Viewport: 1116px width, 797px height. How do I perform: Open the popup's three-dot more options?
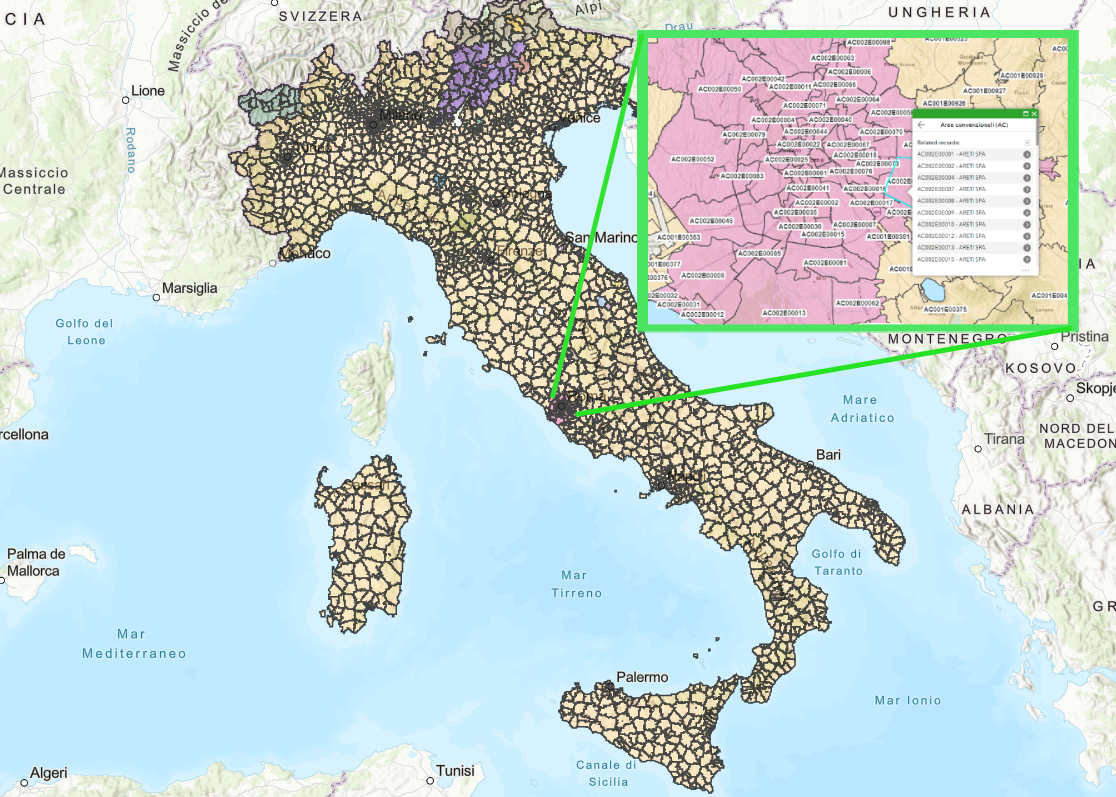coord(1026,270)
